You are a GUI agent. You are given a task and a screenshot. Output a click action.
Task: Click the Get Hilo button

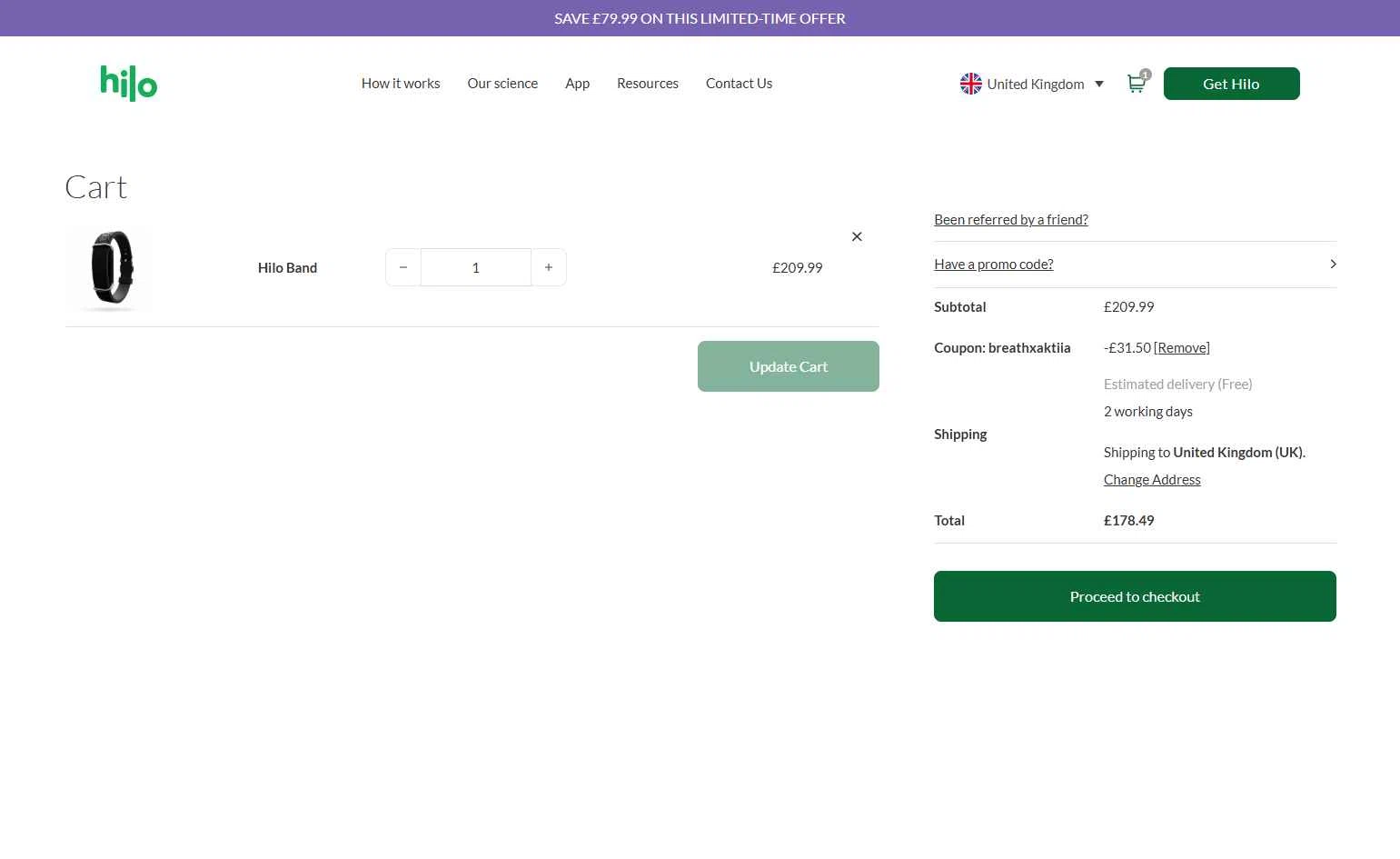pos(1231,84)
